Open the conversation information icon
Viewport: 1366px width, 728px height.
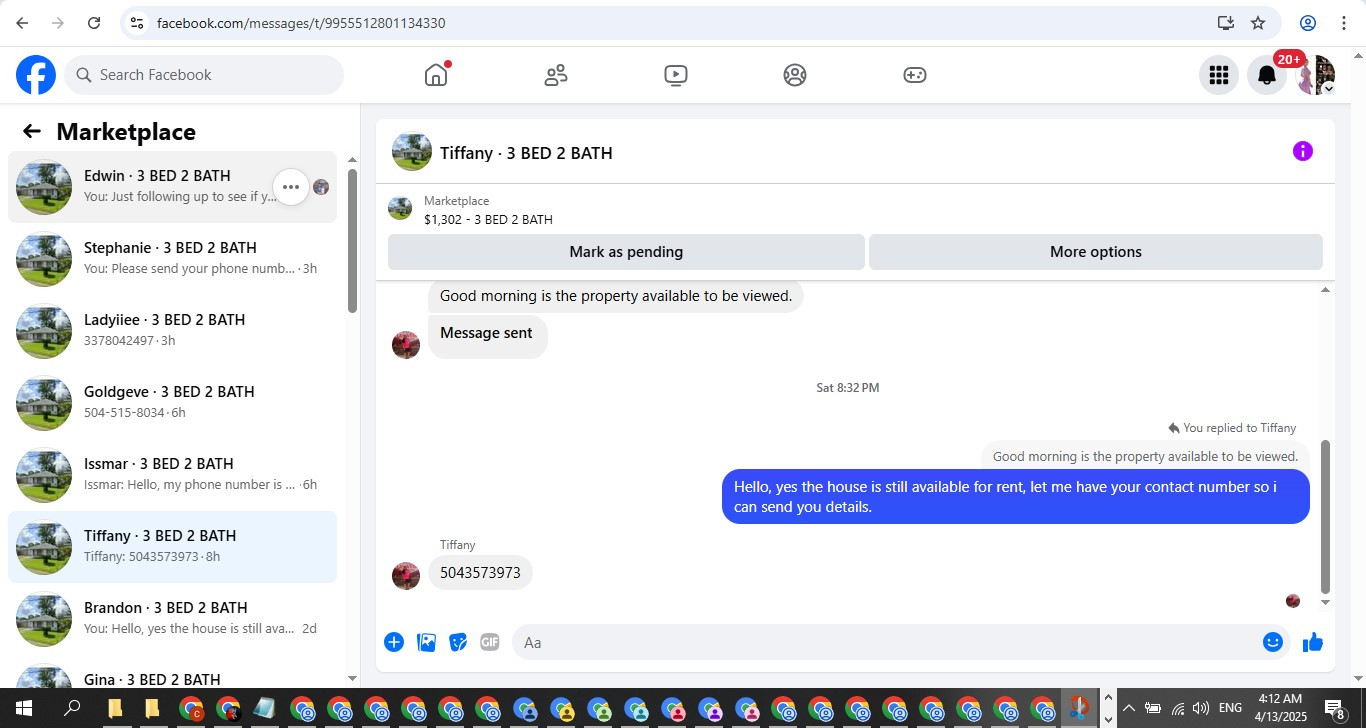(x=1302, y=151)
